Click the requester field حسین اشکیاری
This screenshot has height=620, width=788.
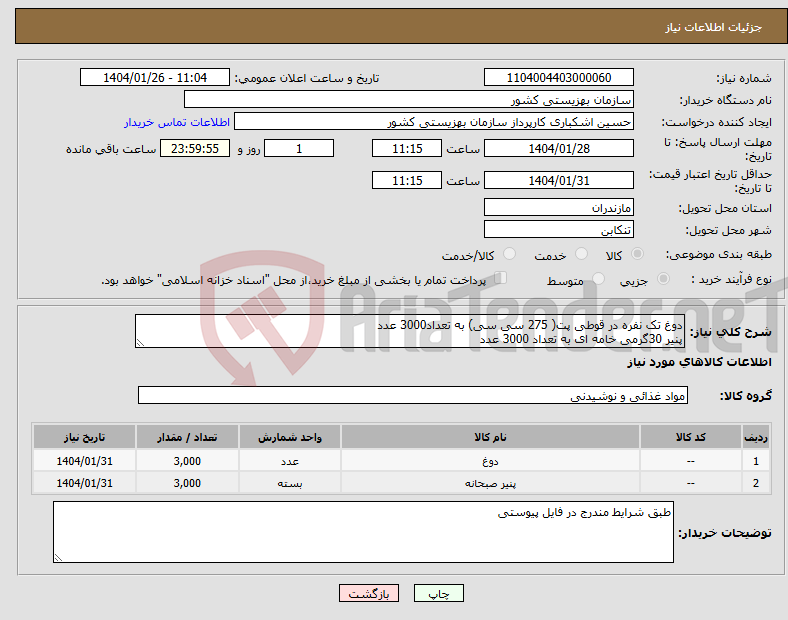point(434,122)
